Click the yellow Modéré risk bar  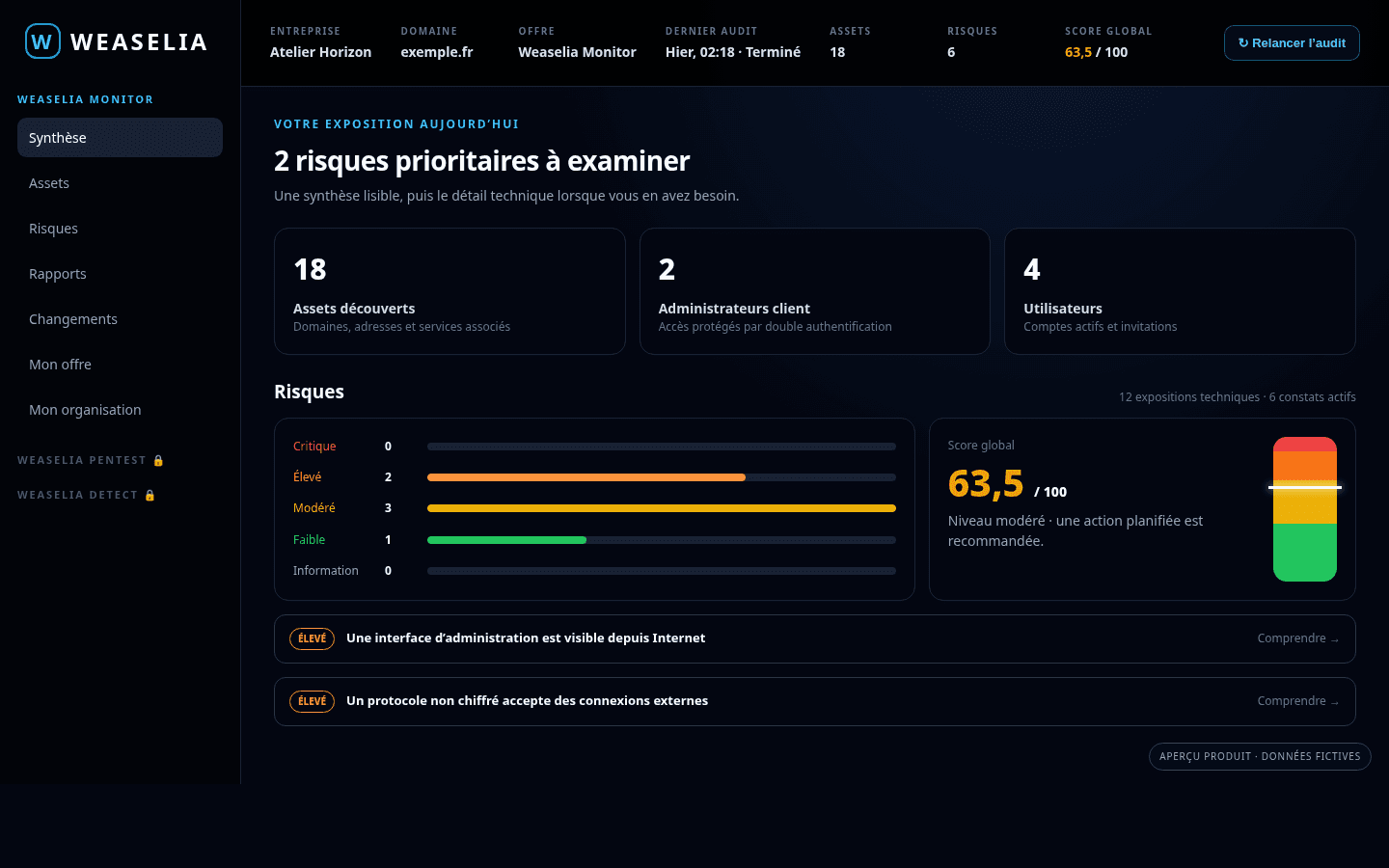(x=662, y=508)
